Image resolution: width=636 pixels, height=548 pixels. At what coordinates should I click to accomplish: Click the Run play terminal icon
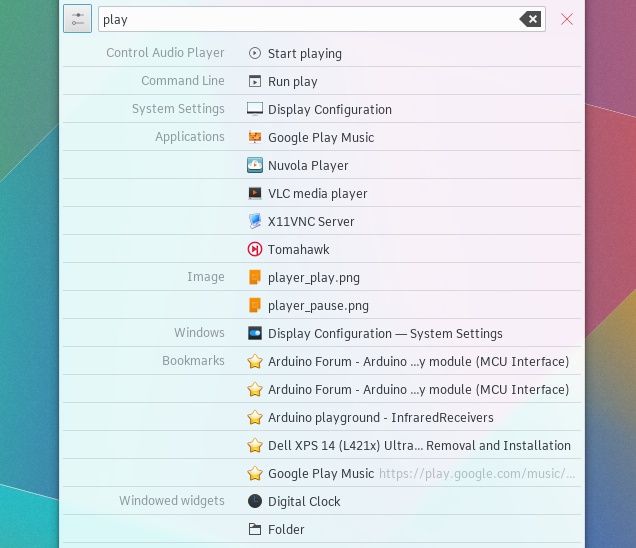(x=255, y=81)
